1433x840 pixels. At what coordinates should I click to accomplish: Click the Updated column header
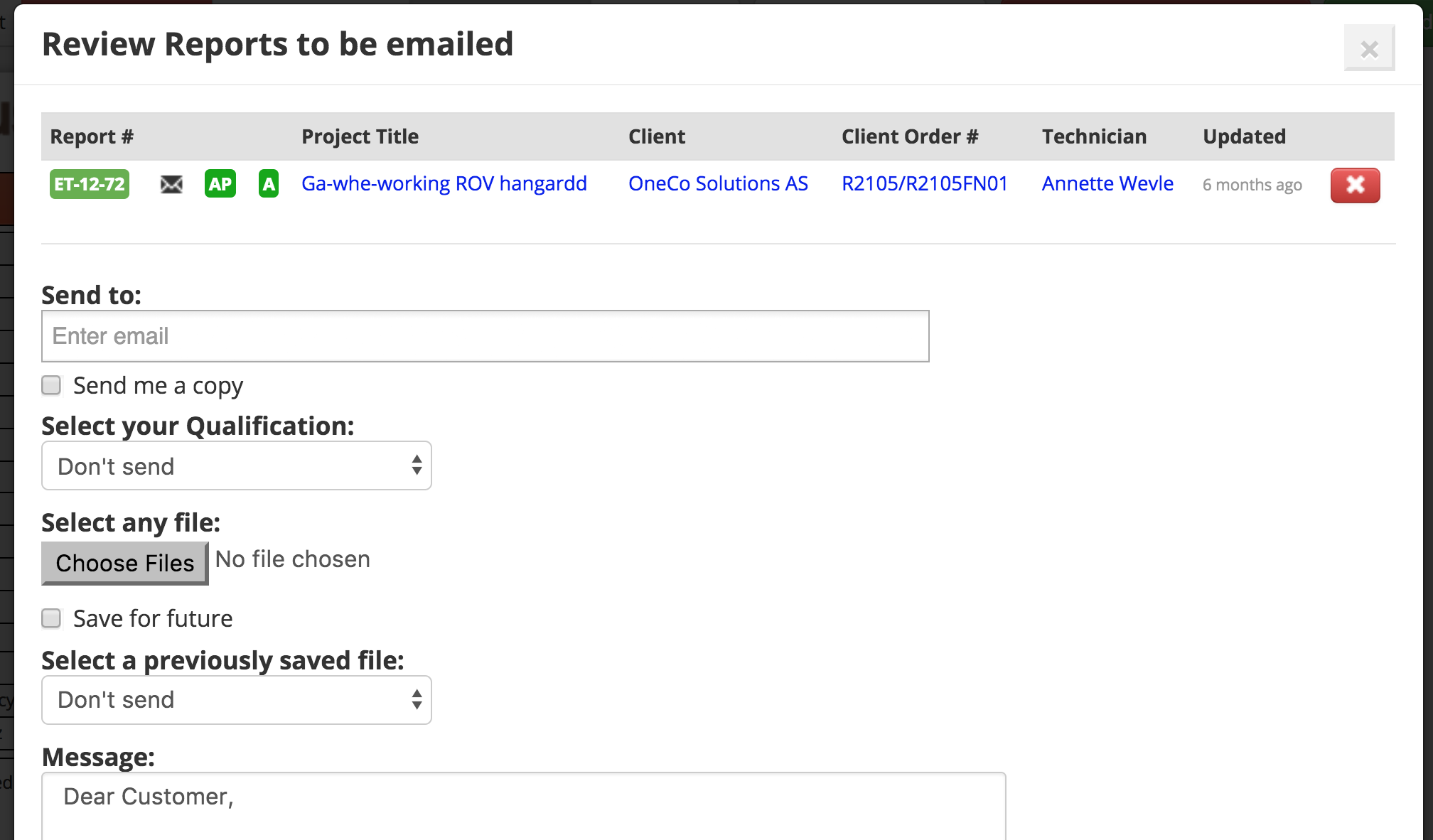[1244, 136]
